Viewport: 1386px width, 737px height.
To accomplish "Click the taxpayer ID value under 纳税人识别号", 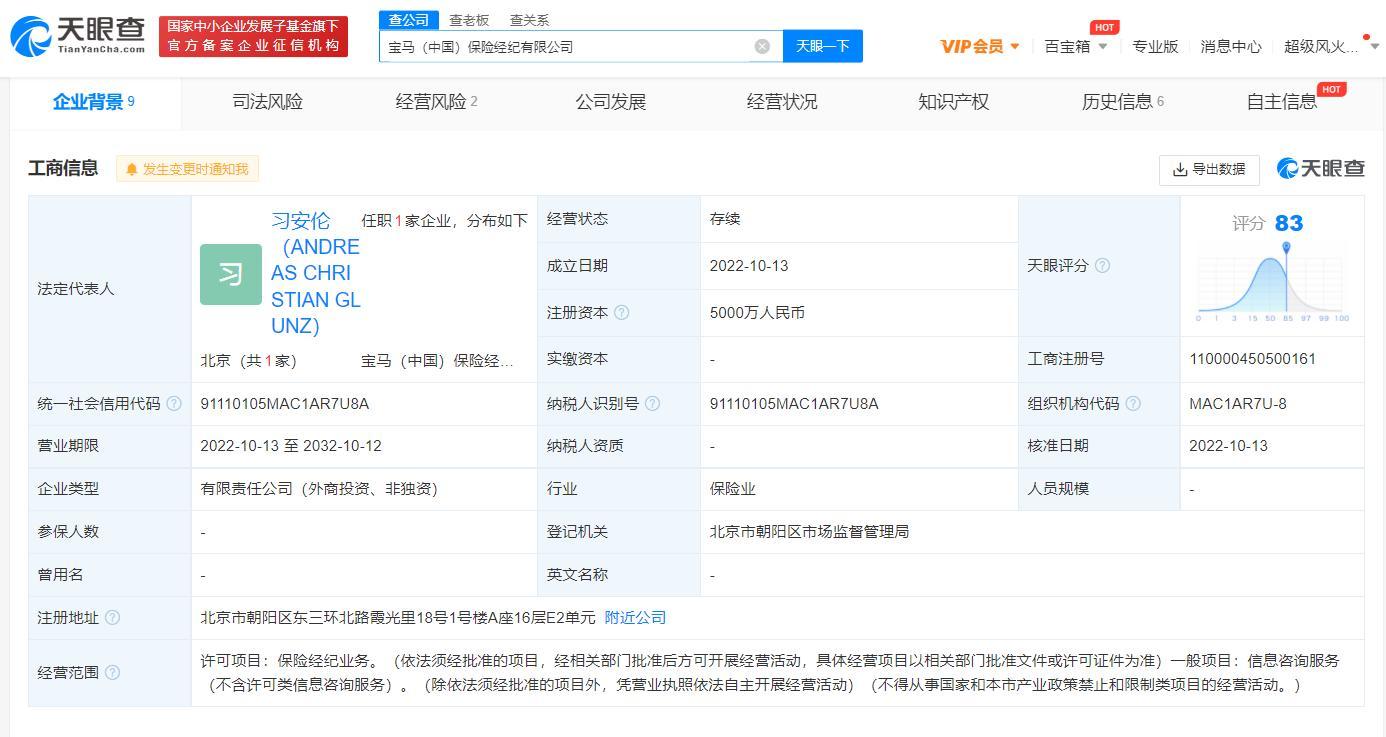I will pos(794,404).
